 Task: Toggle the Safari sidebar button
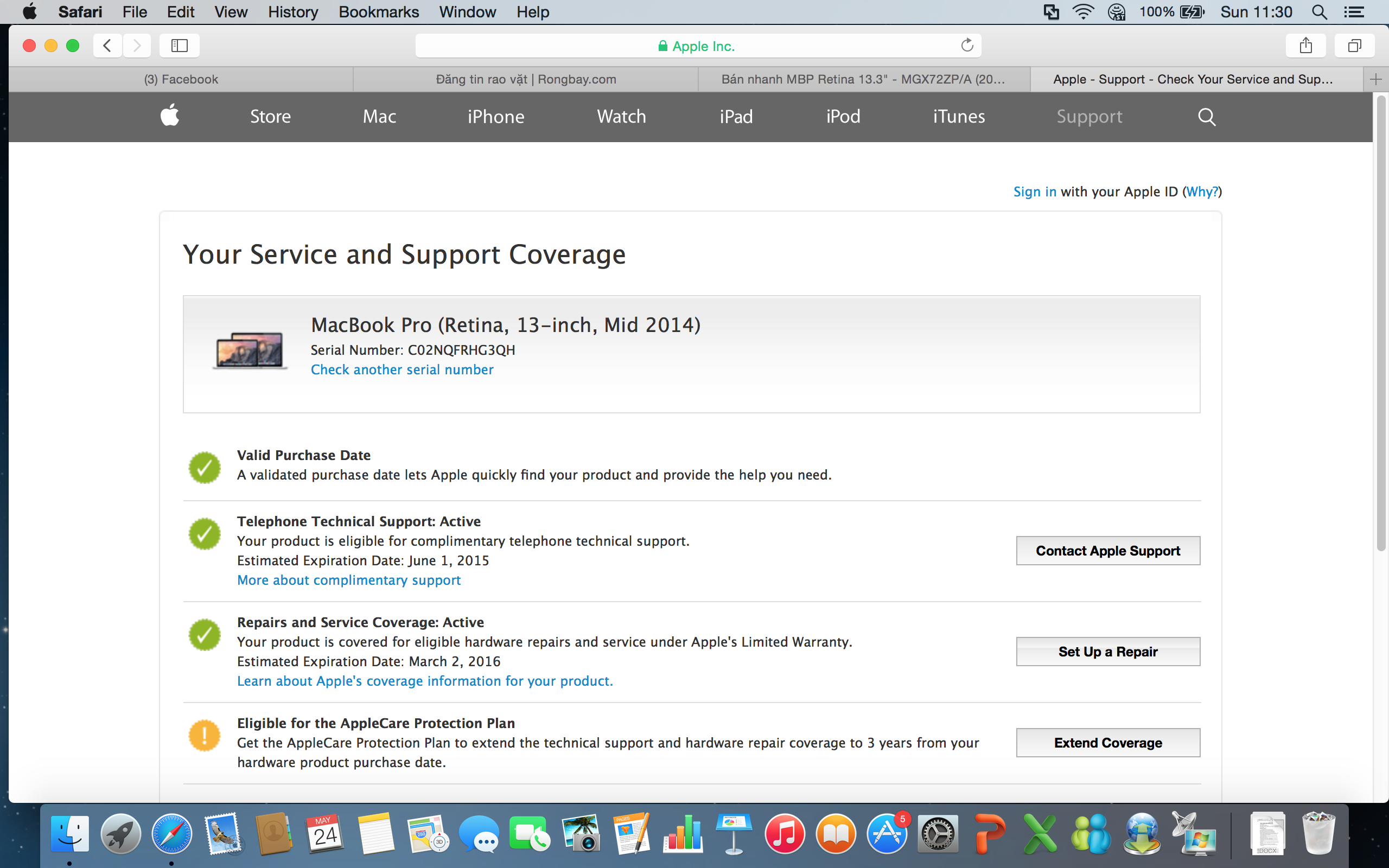(x=180, y=46)
